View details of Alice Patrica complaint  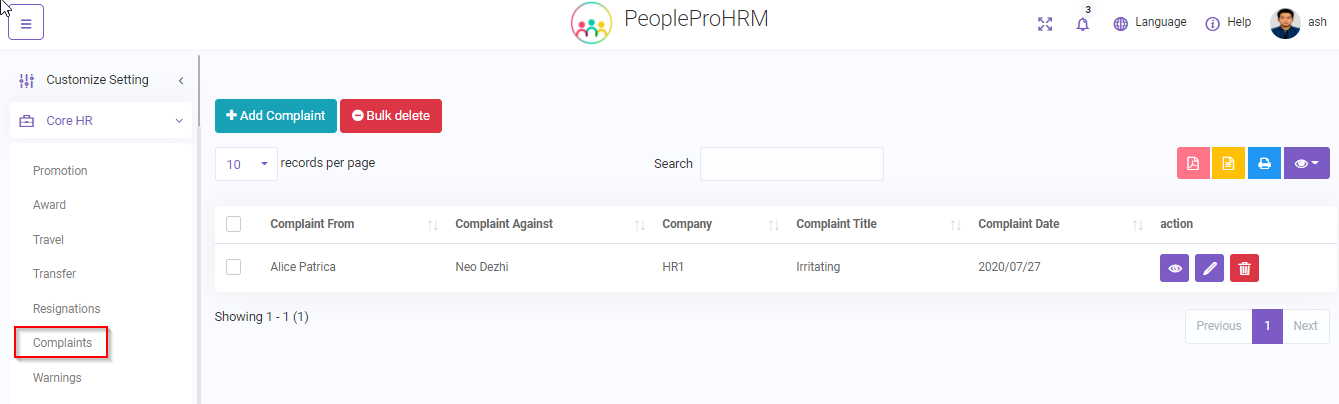[x=1174, y=268]
